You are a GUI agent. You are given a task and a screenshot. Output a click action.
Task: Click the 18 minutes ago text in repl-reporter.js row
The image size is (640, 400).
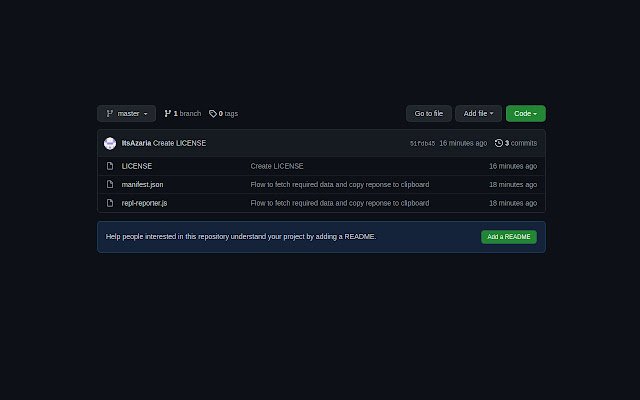coord(513,203)
